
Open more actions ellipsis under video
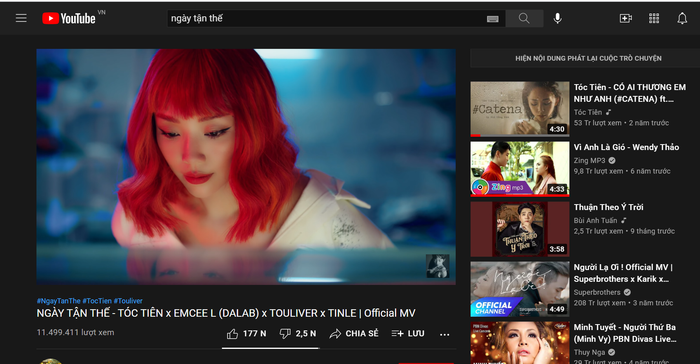(x=445, y=334)
